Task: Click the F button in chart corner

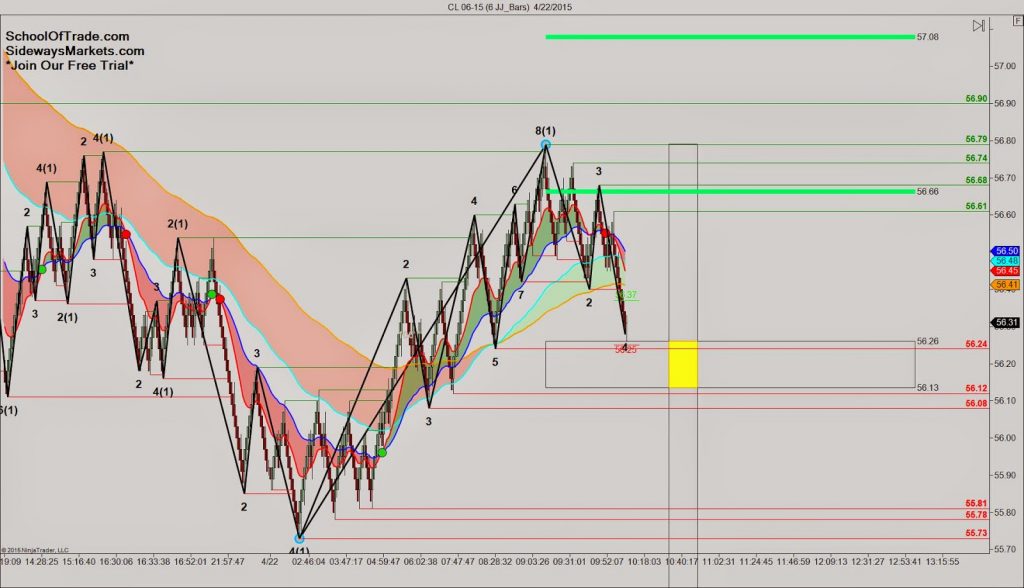Action: tap(1017, 22)
